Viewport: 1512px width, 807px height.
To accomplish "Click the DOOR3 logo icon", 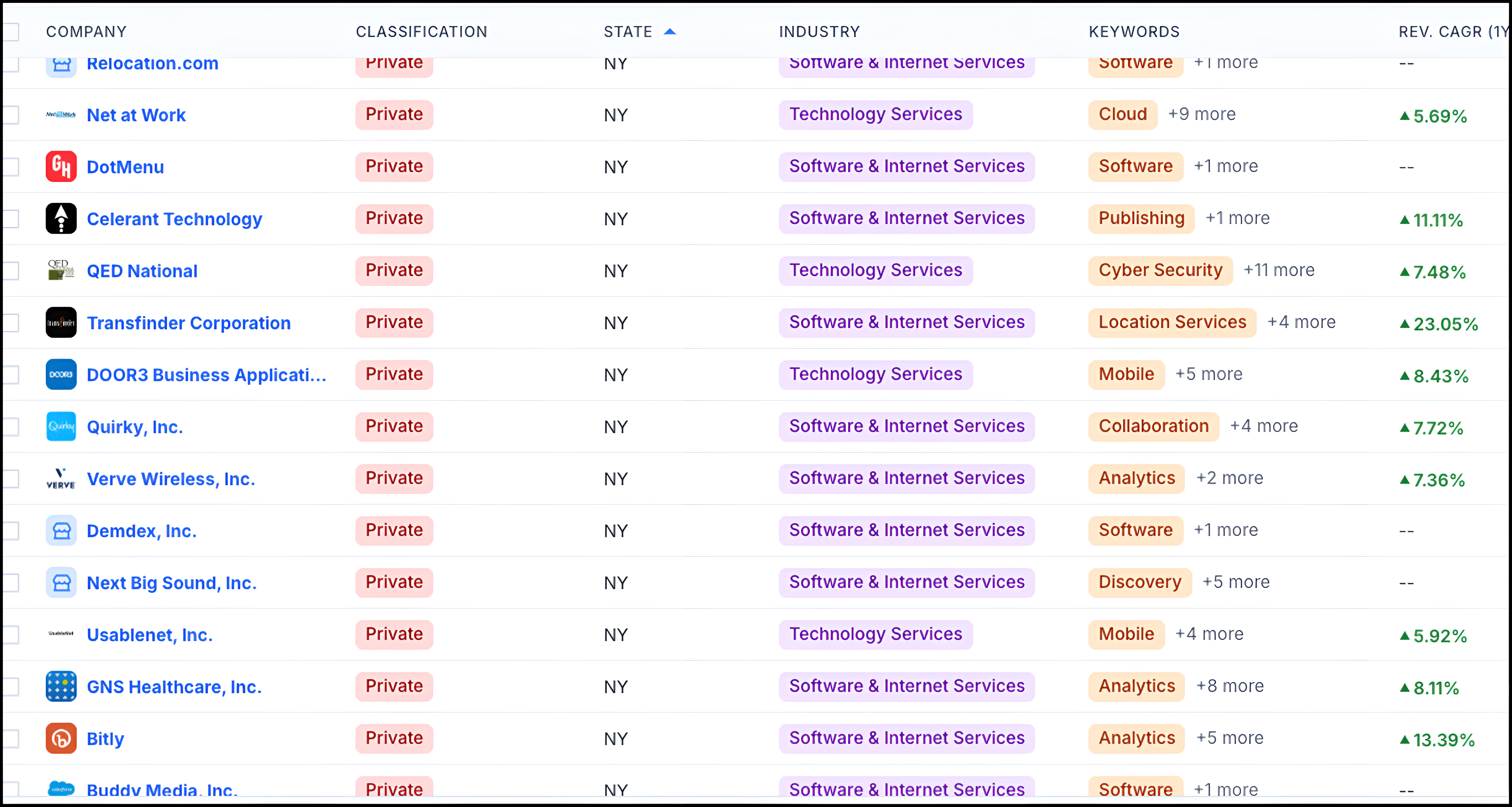I will pos(61,374).
